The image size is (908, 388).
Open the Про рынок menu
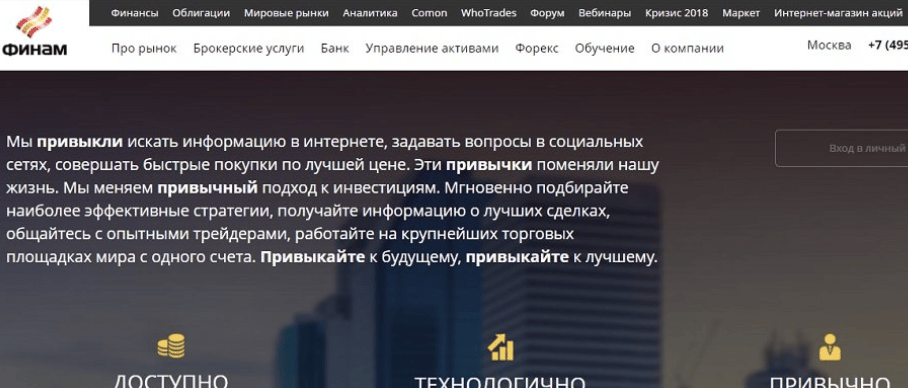[x=144, y=49]
